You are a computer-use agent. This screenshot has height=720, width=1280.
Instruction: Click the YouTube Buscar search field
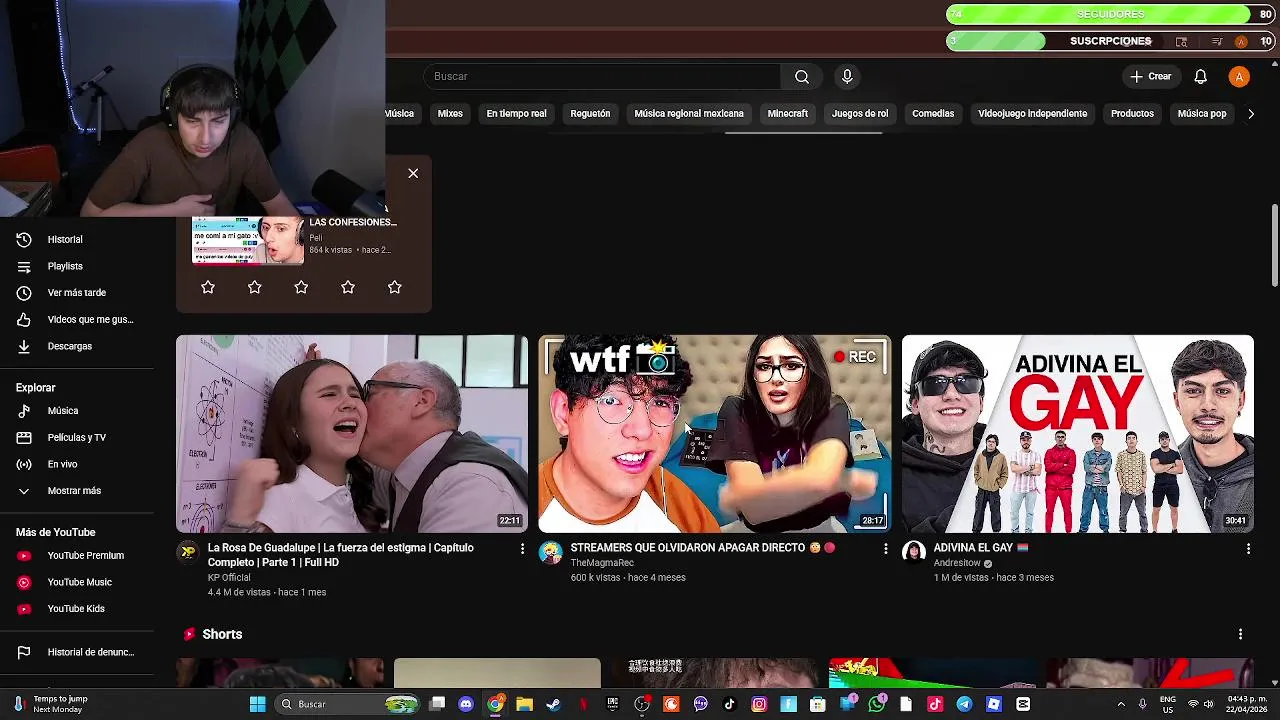coord(603,77)
